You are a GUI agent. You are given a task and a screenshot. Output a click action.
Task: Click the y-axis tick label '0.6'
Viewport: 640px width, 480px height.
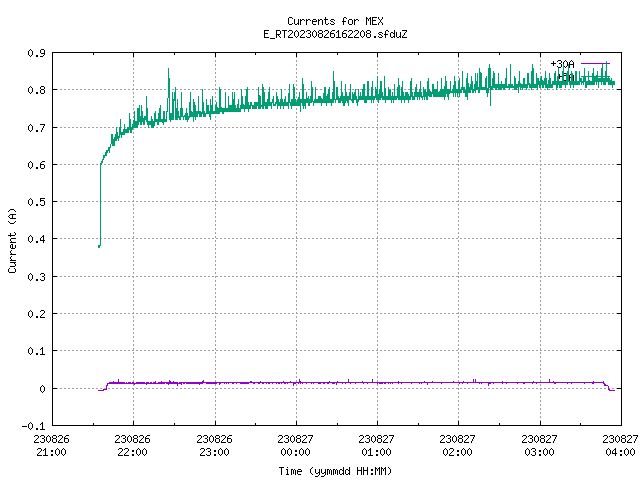coord(36,165)
